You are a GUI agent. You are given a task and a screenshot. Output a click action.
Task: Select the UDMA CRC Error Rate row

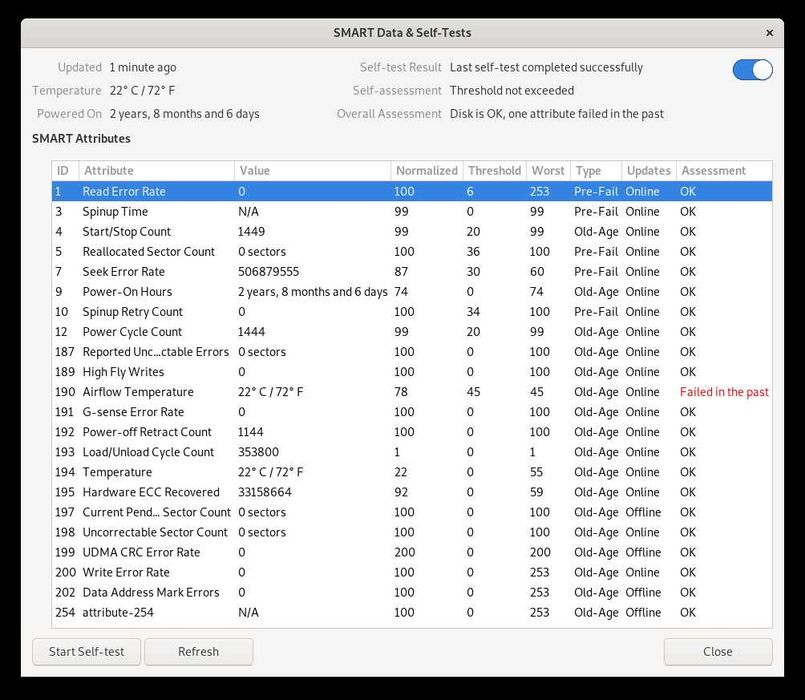point(412,552)
